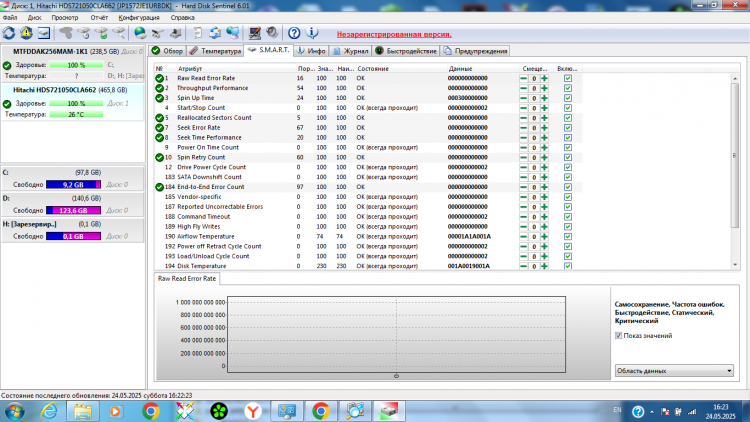Click the refresh disk information toolbar icon

click(9, 33)
